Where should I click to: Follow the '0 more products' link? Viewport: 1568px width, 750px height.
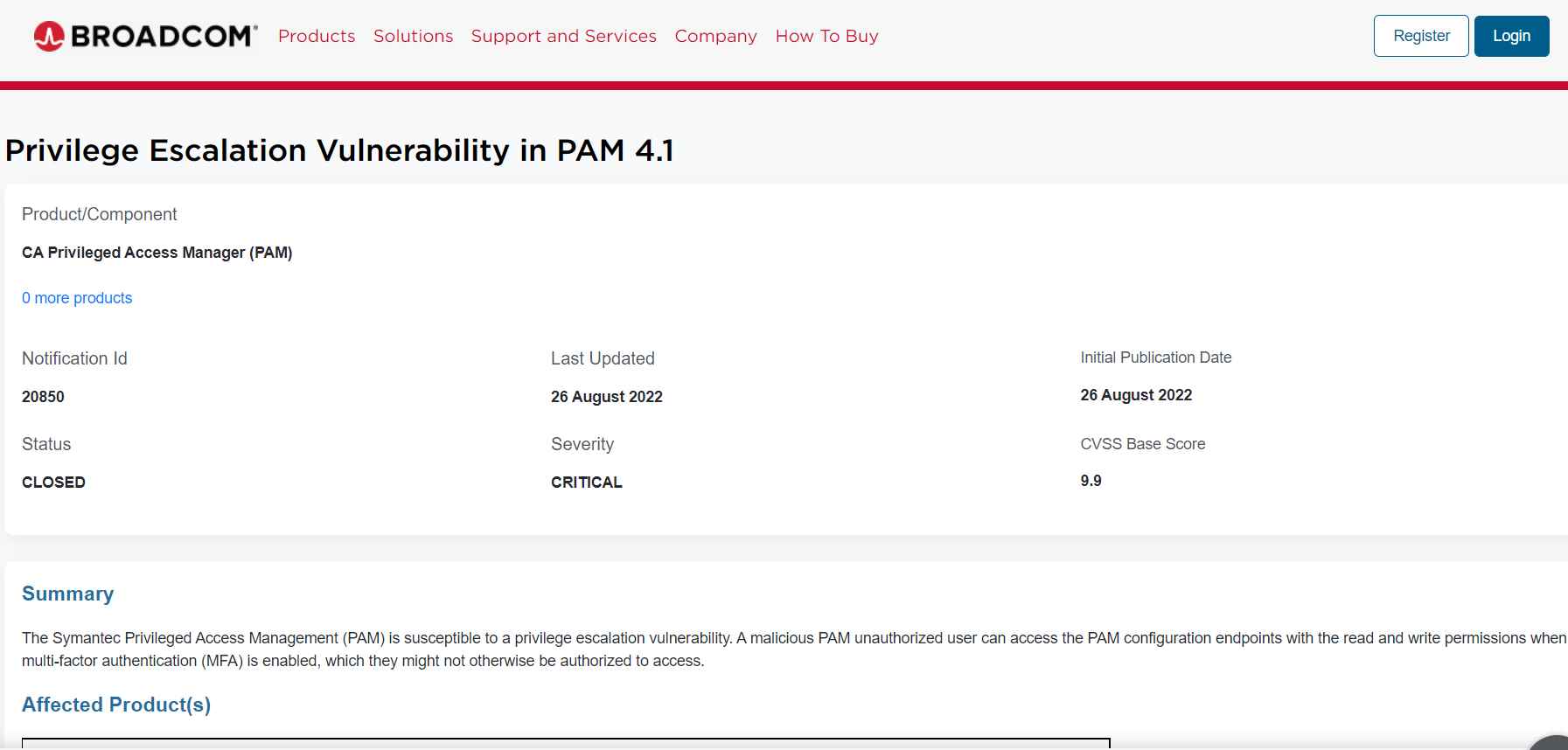(x=77, y=298)
